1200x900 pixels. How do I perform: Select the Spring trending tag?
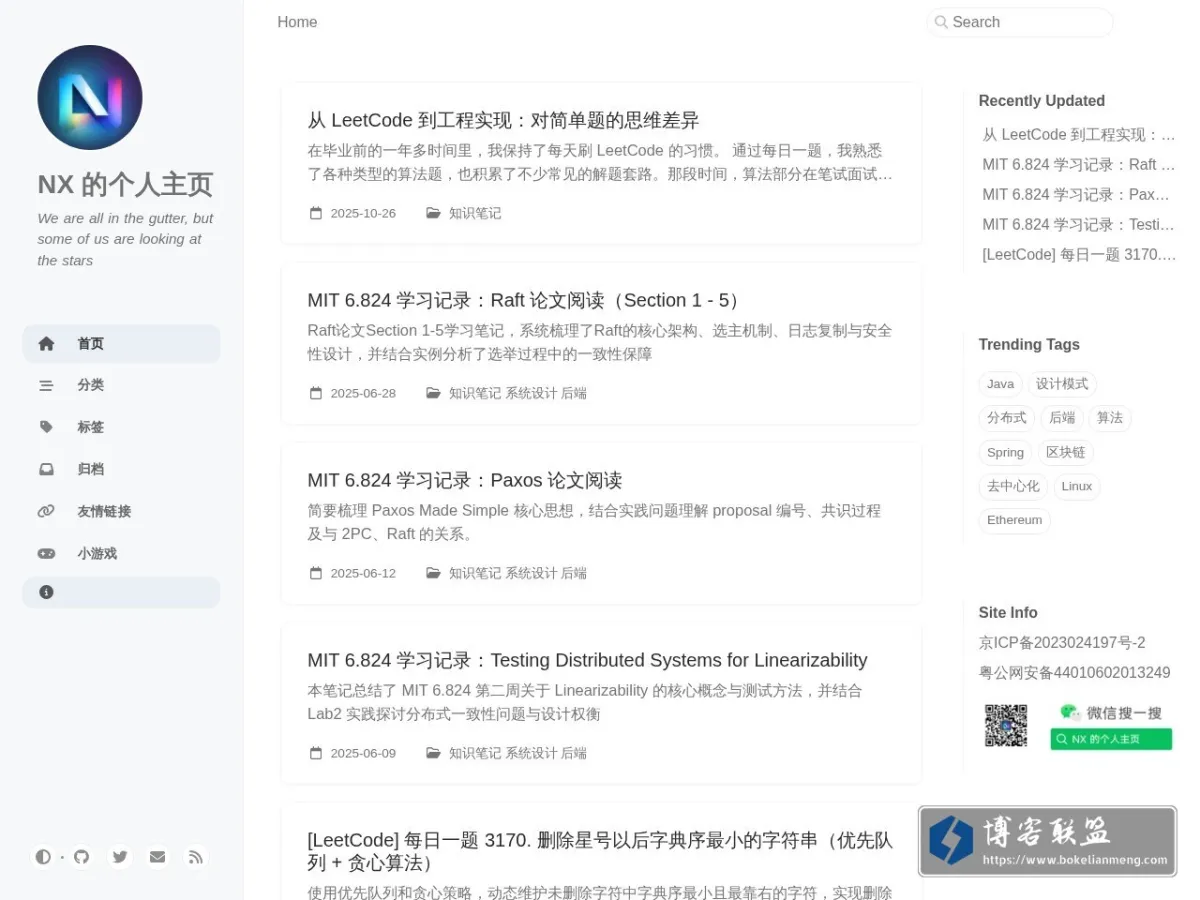[x=1005, y=452]
